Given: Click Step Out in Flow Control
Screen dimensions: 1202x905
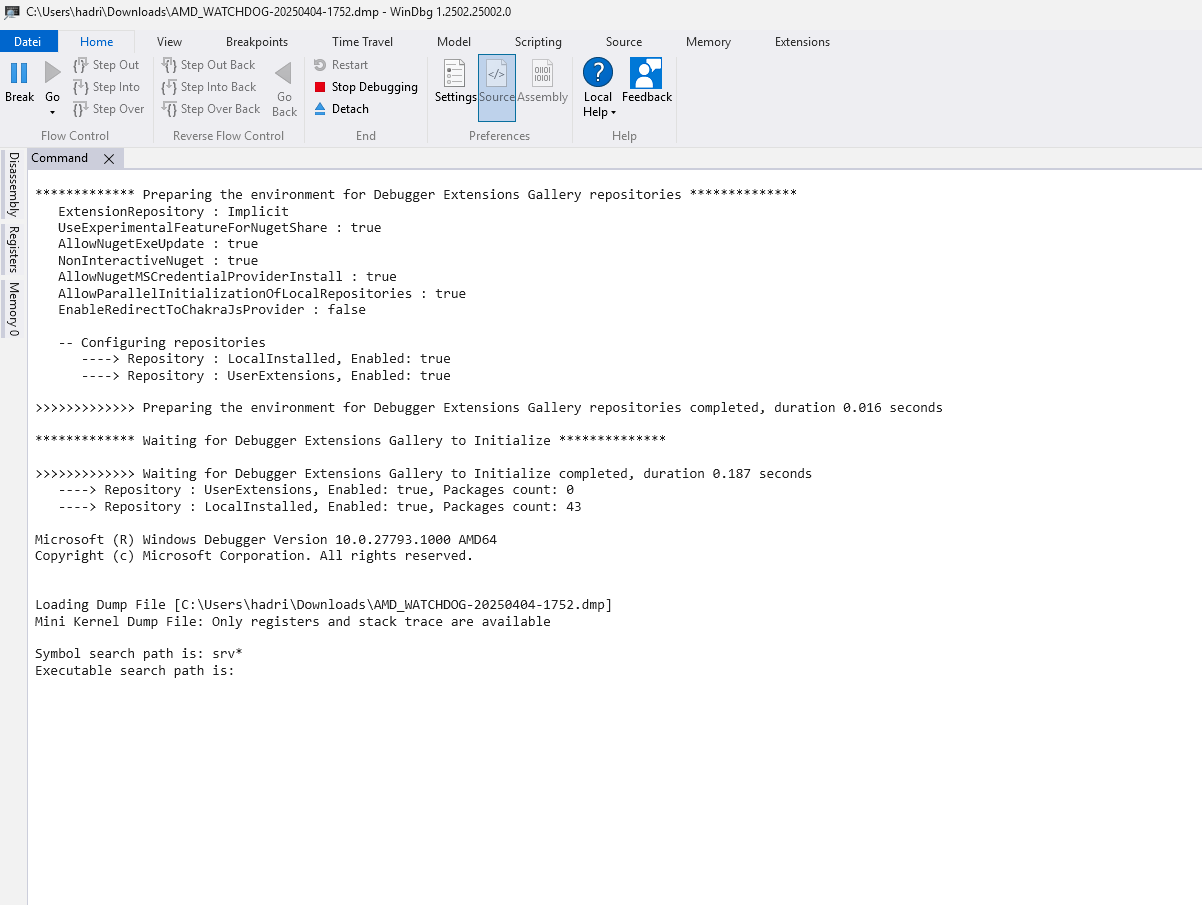Looking at the screenshot, I should 106,65.
